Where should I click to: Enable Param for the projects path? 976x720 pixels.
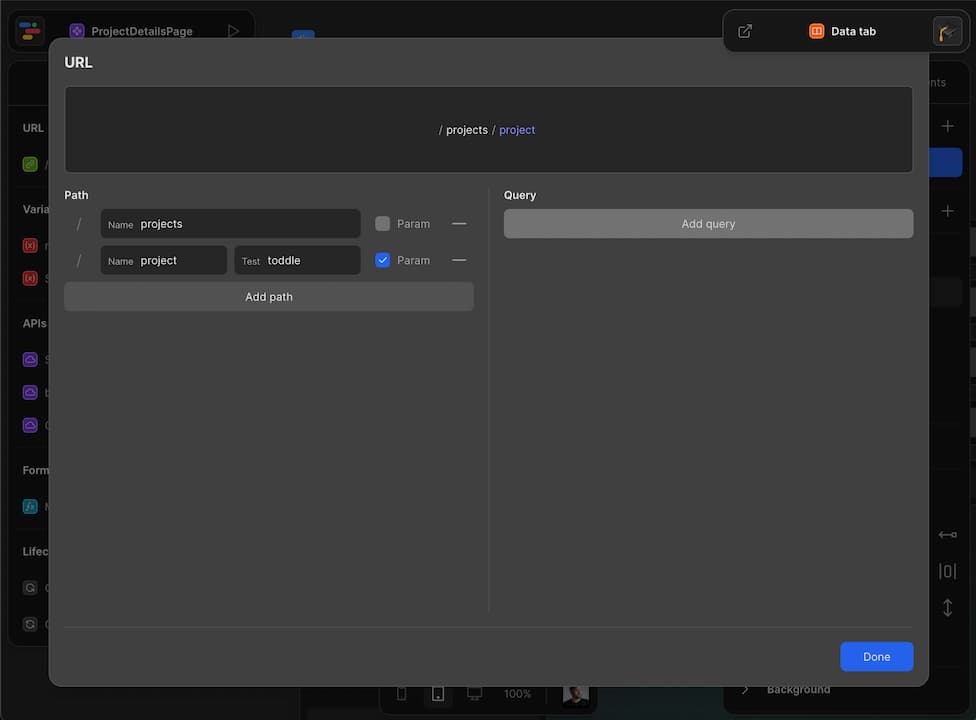(382, 224)
